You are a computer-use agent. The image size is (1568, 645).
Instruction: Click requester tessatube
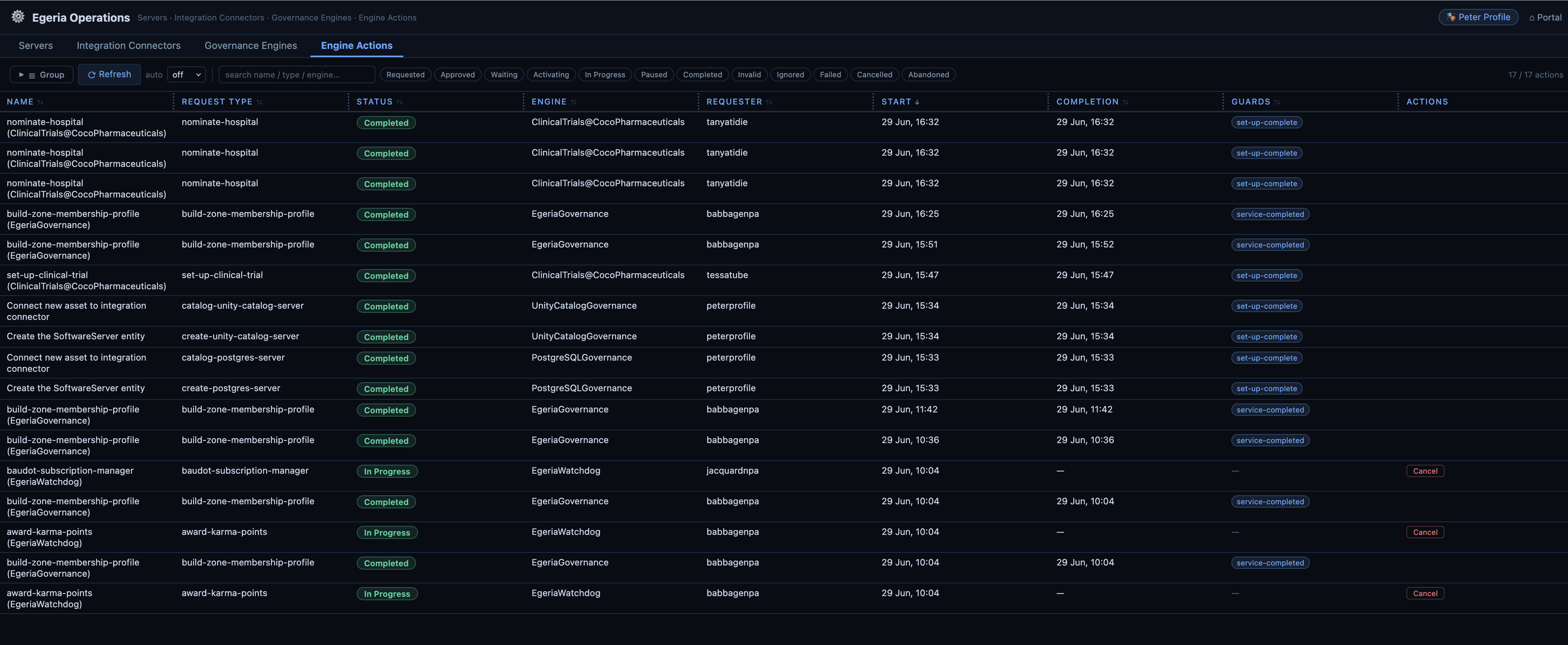[727, 275]
